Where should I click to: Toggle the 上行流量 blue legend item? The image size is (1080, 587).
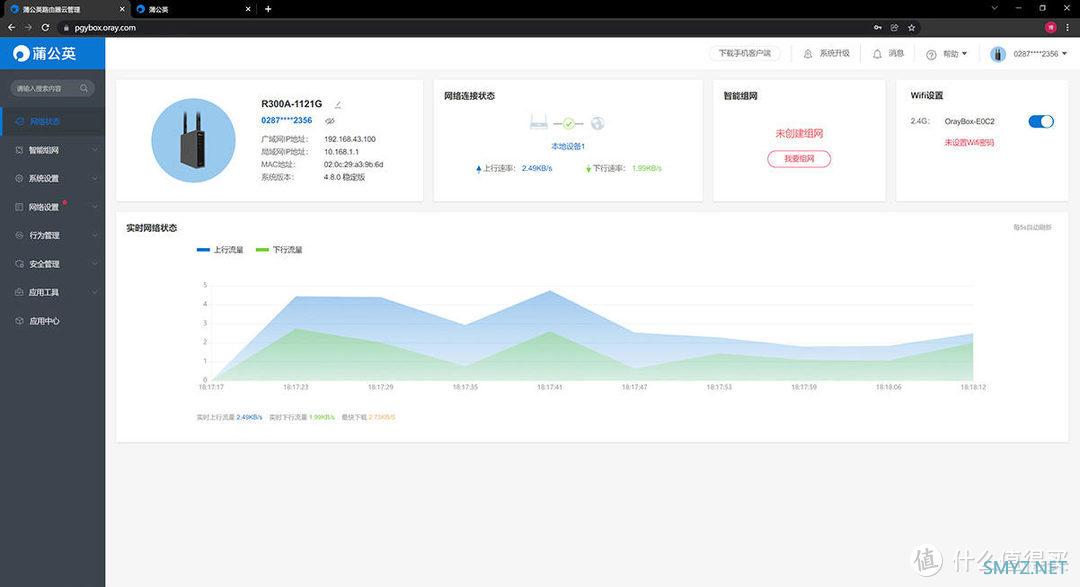220,249
